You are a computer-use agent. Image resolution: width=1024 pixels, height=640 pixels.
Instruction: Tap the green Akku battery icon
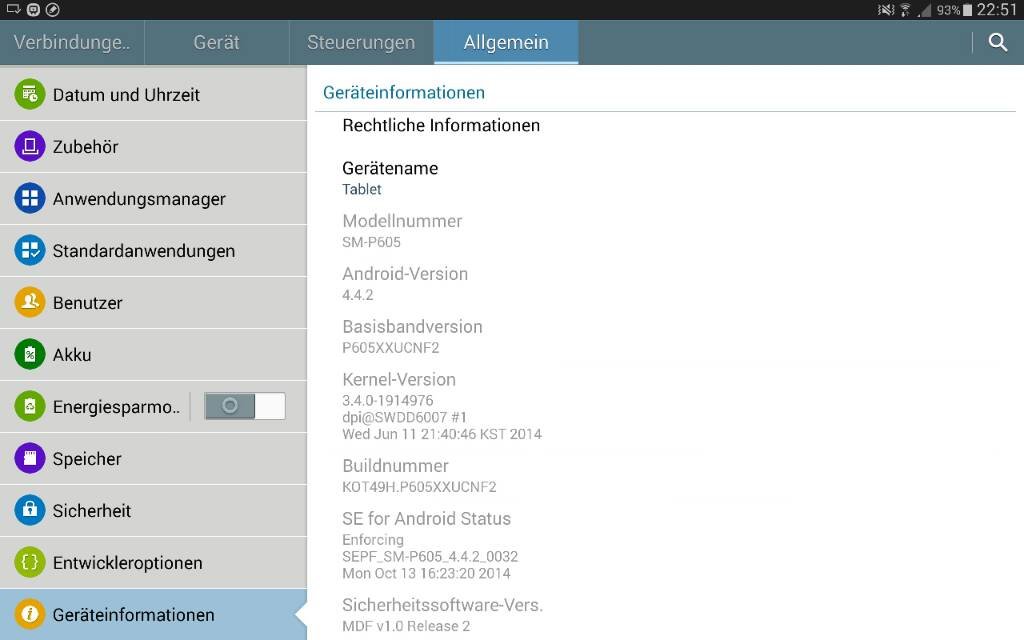(x=30, y=355)
